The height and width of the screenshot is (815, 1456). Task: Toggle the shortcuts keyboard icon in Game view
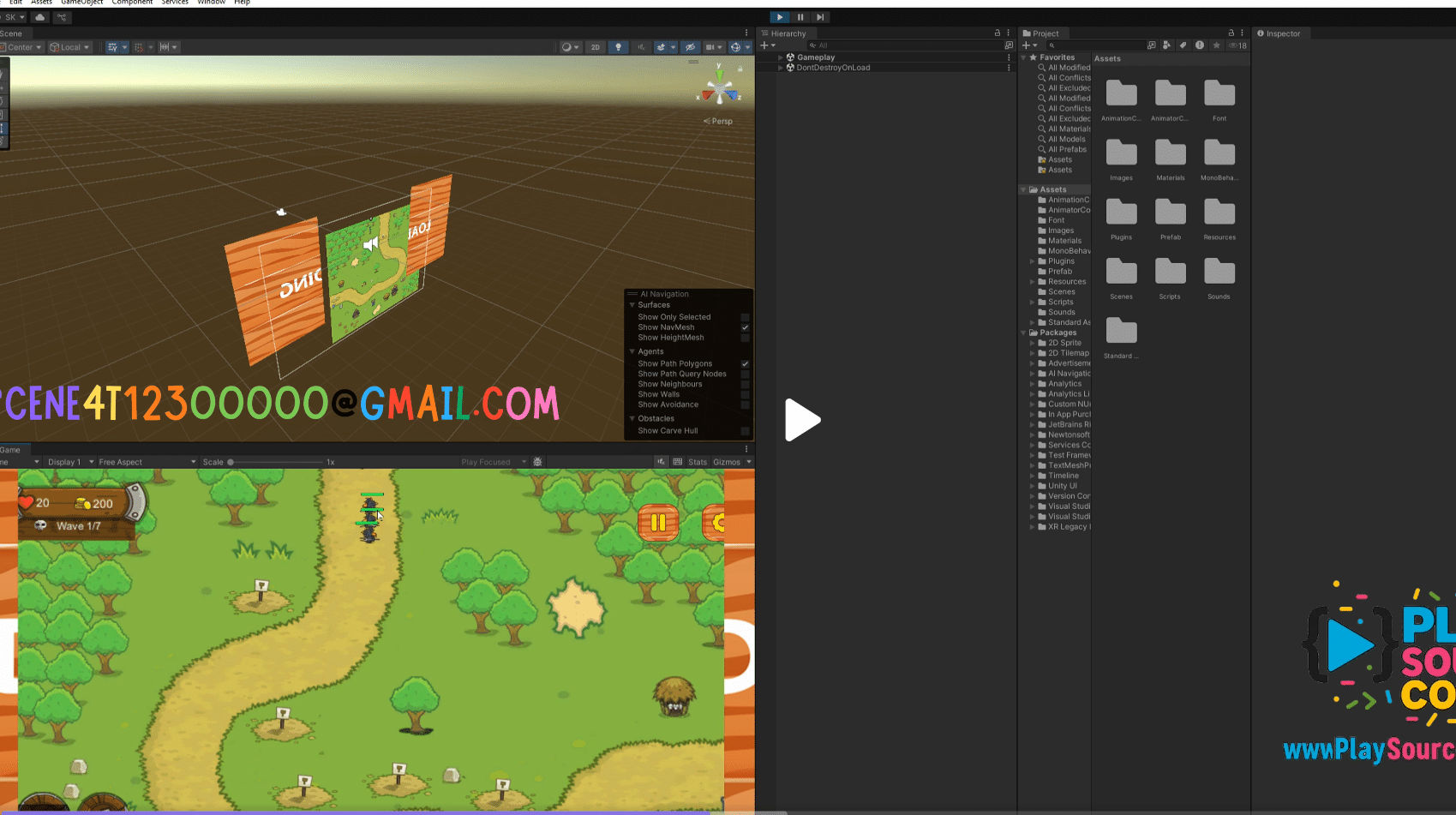[678, 462]
